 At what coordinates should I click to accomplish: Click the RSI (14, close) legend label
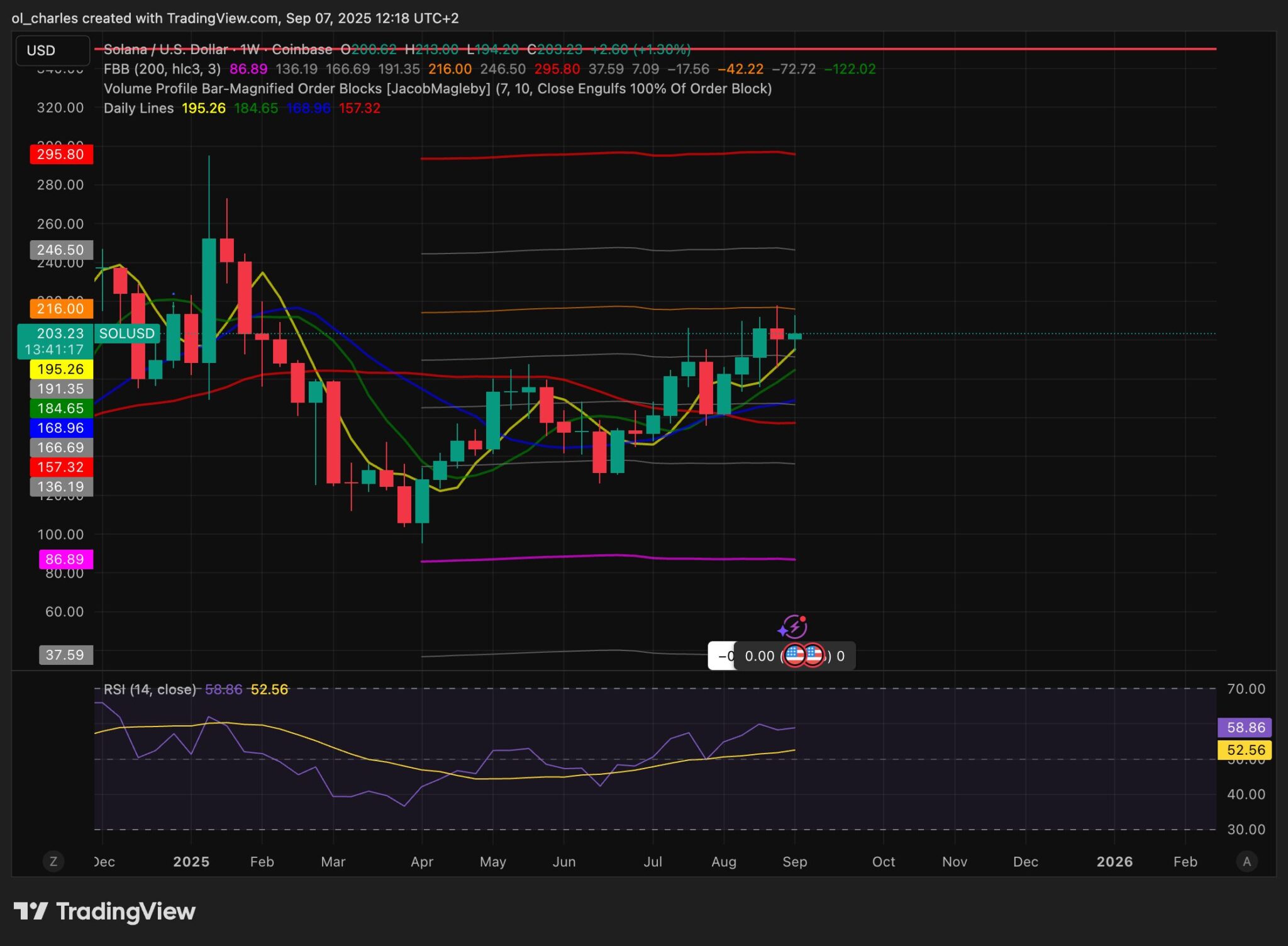click(150, 689)
